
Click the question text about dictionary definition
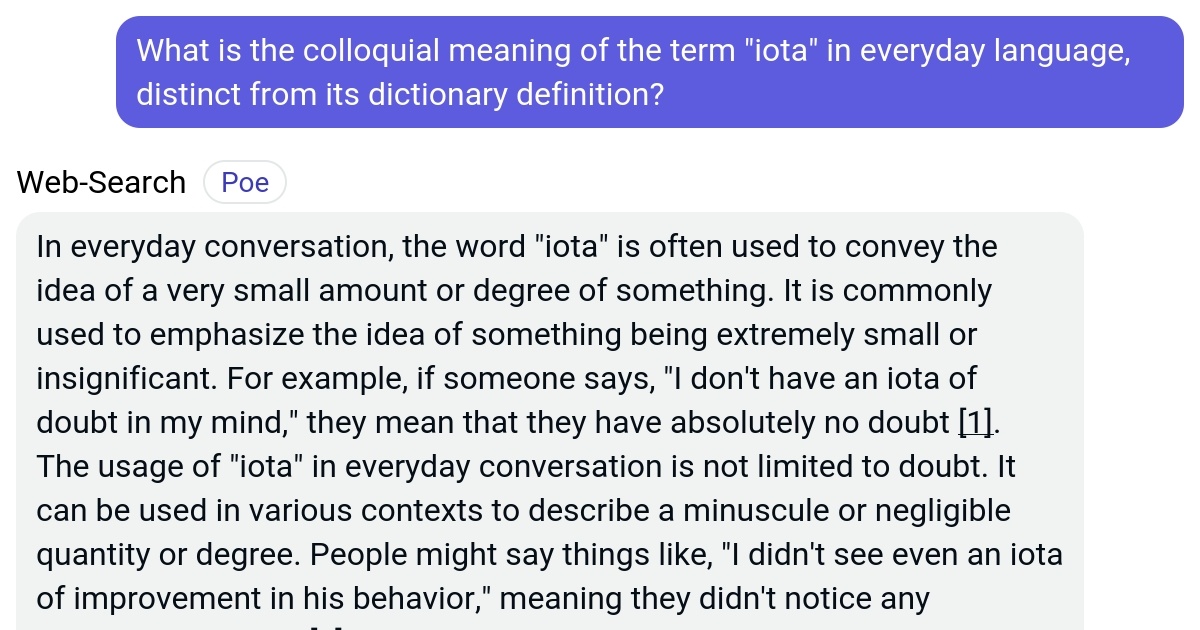(x=400, y=94)
